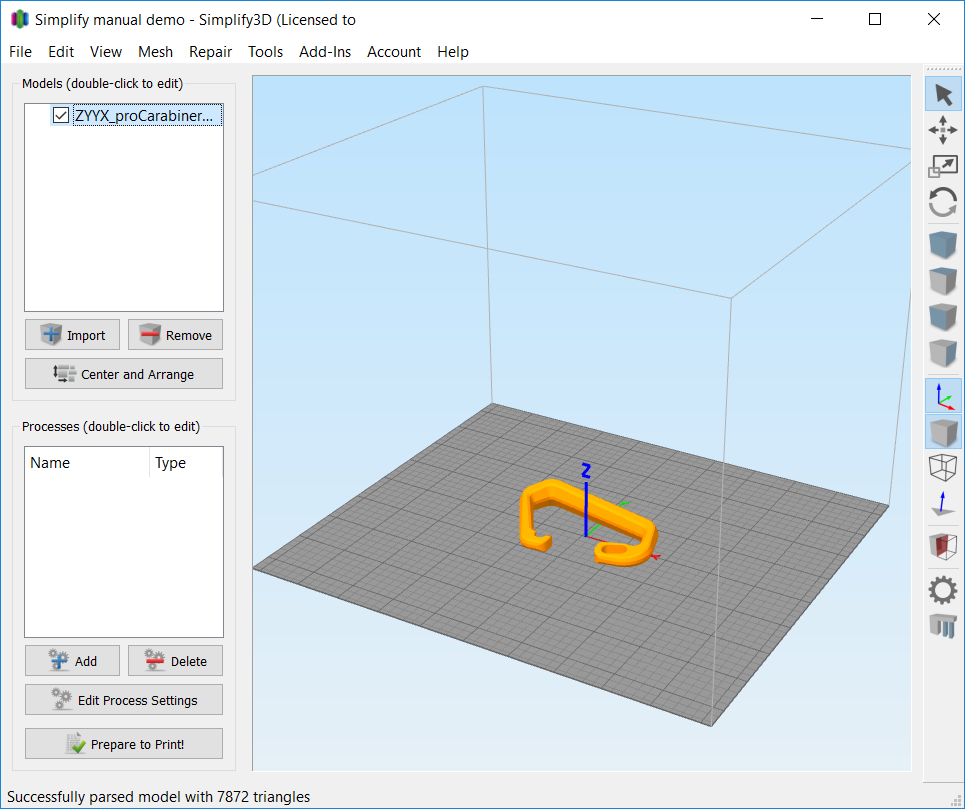This screenshot has height=809, width=965.
Task: Enable the cross-section view tool
Action: (x=943, y=545)
